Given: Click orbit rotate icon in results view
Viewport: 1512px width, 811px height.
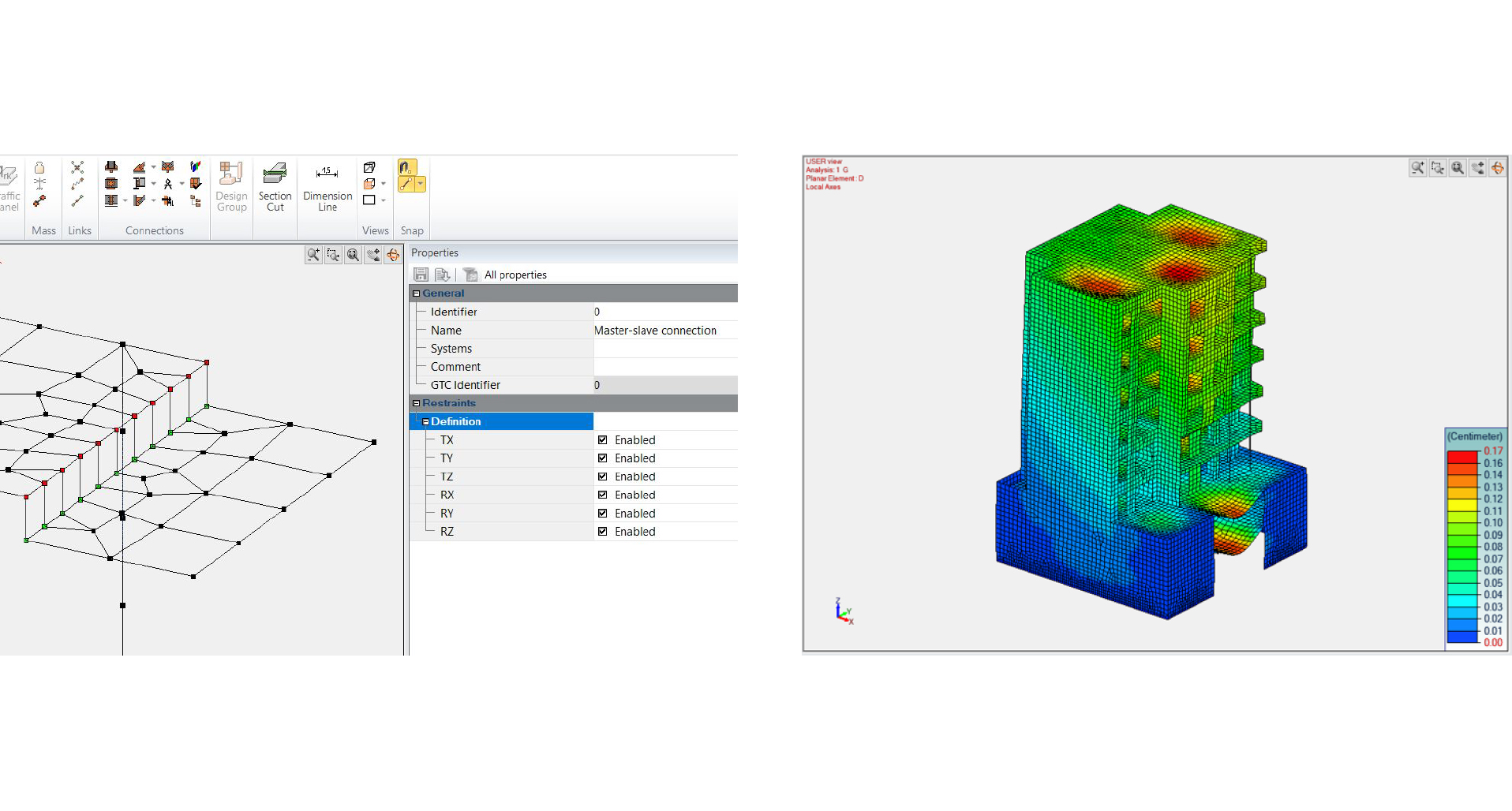Looking at the screenshot, I should pyautogui.click(x=1497, y=168).
